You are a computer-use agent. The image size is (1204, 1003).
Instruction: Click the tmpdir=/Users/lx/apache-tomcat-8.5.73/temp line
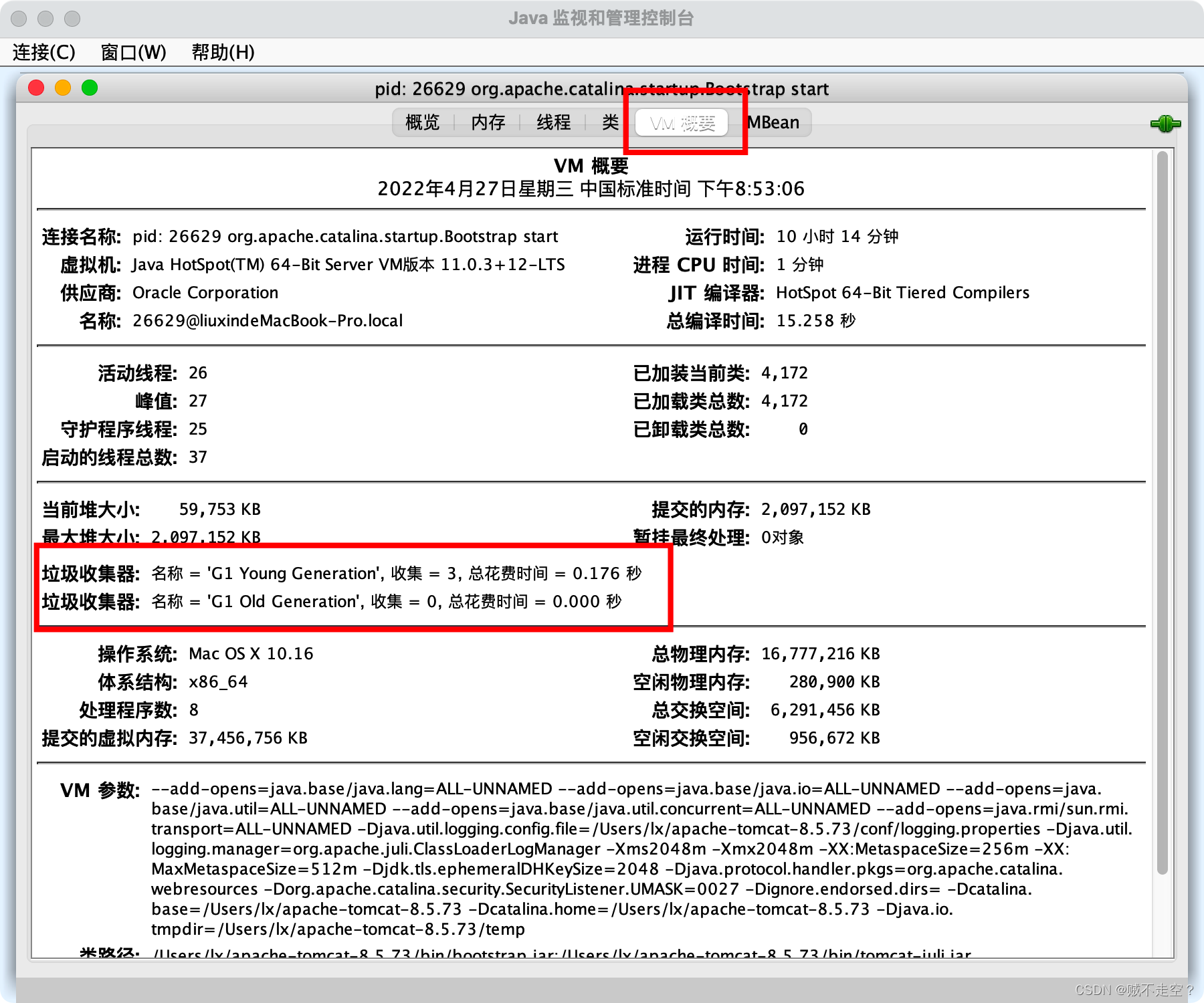point(338,929)
